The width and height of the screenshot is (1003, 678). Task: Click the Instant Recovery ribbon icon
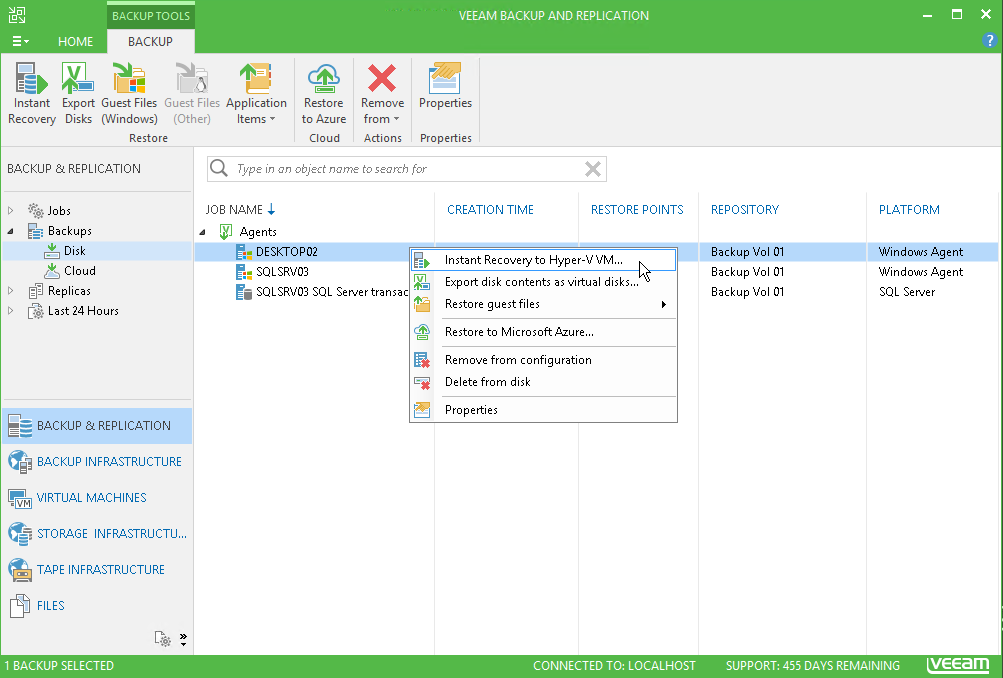tap(31, 93)
